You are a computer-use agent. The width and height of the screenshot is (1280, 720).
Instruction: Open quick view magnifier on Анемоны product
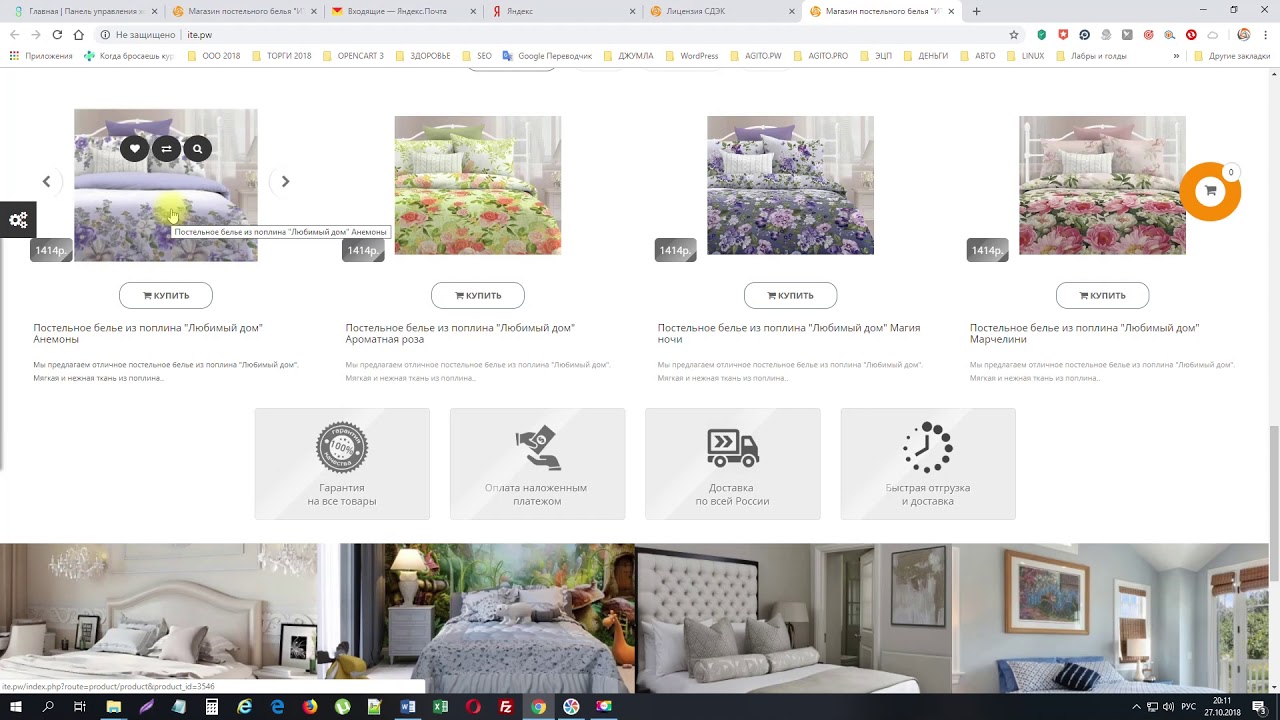coord(198,149)
